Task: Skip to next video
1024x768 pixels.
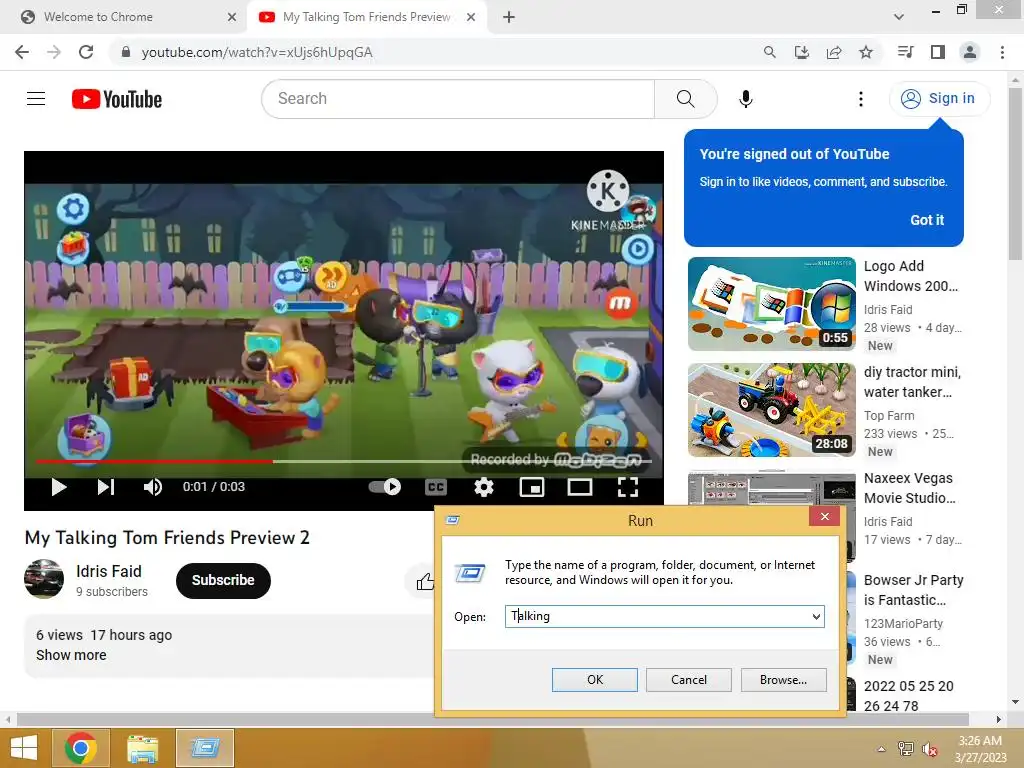Action: [106, 487]
